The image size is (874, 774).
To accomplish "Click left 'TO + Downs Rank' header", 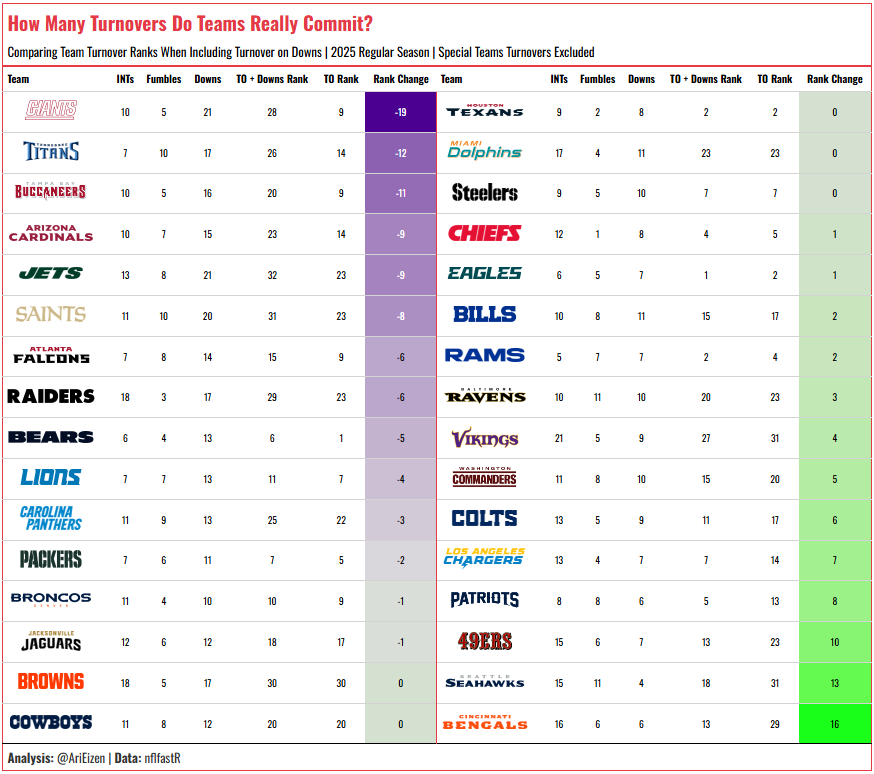I will pyautogui.click(x=272, y=79).
